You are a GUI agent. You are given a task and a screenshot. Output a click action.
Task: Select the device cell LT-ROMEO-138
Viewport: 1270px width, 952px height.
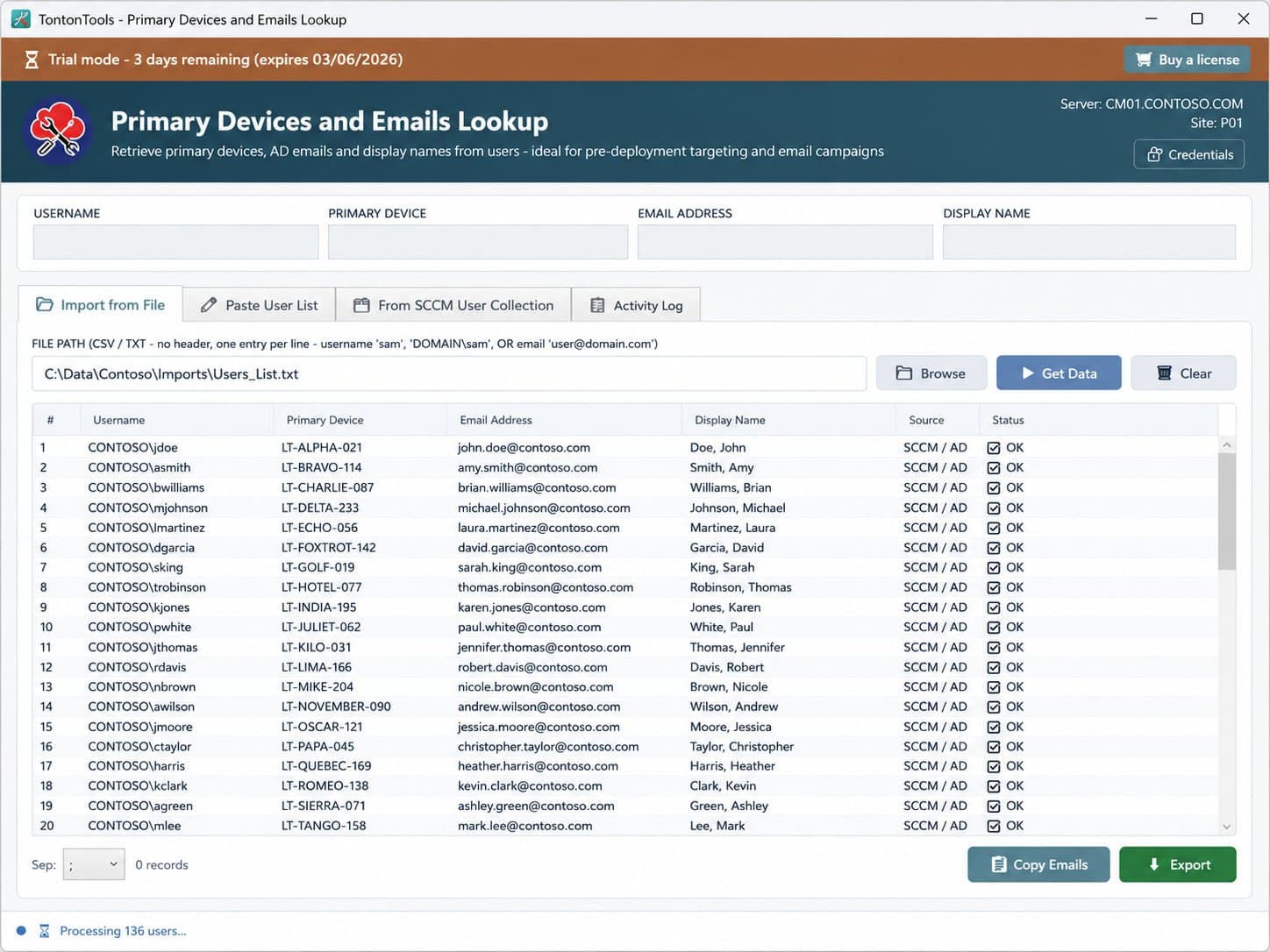click(325, 786)
